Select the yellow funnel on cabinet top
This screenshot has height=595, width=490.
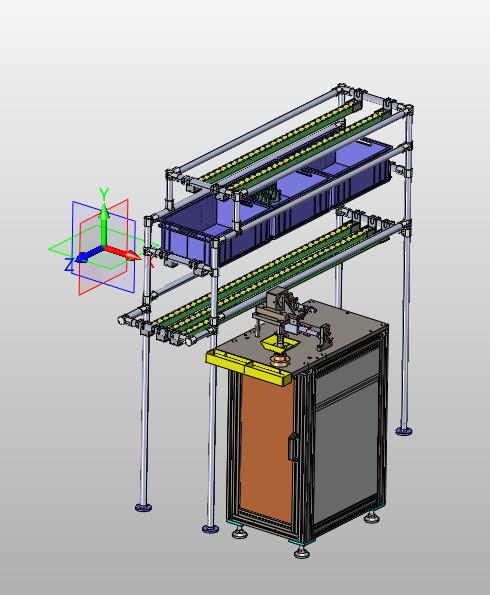pyautogui.click(x=280, y=345)
